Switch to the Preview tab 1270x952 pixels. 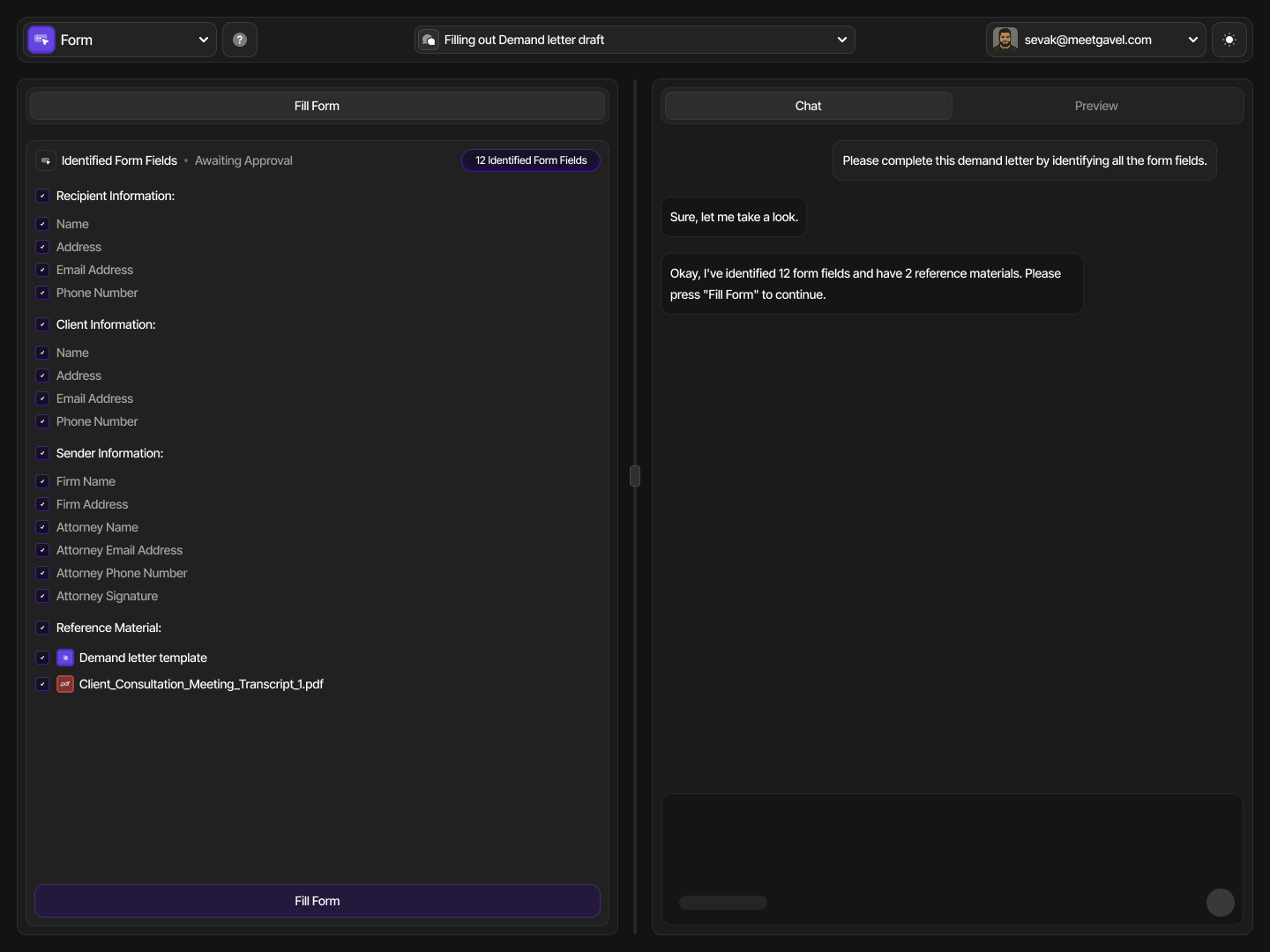click(x=1096, y=106)
